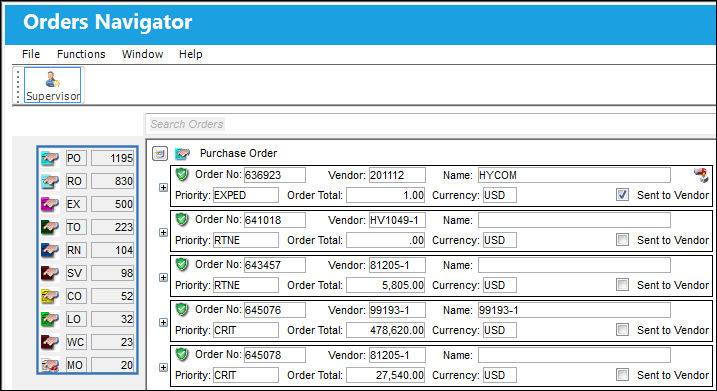Click the red flag icon on HYCOM order

pos(701,175)
